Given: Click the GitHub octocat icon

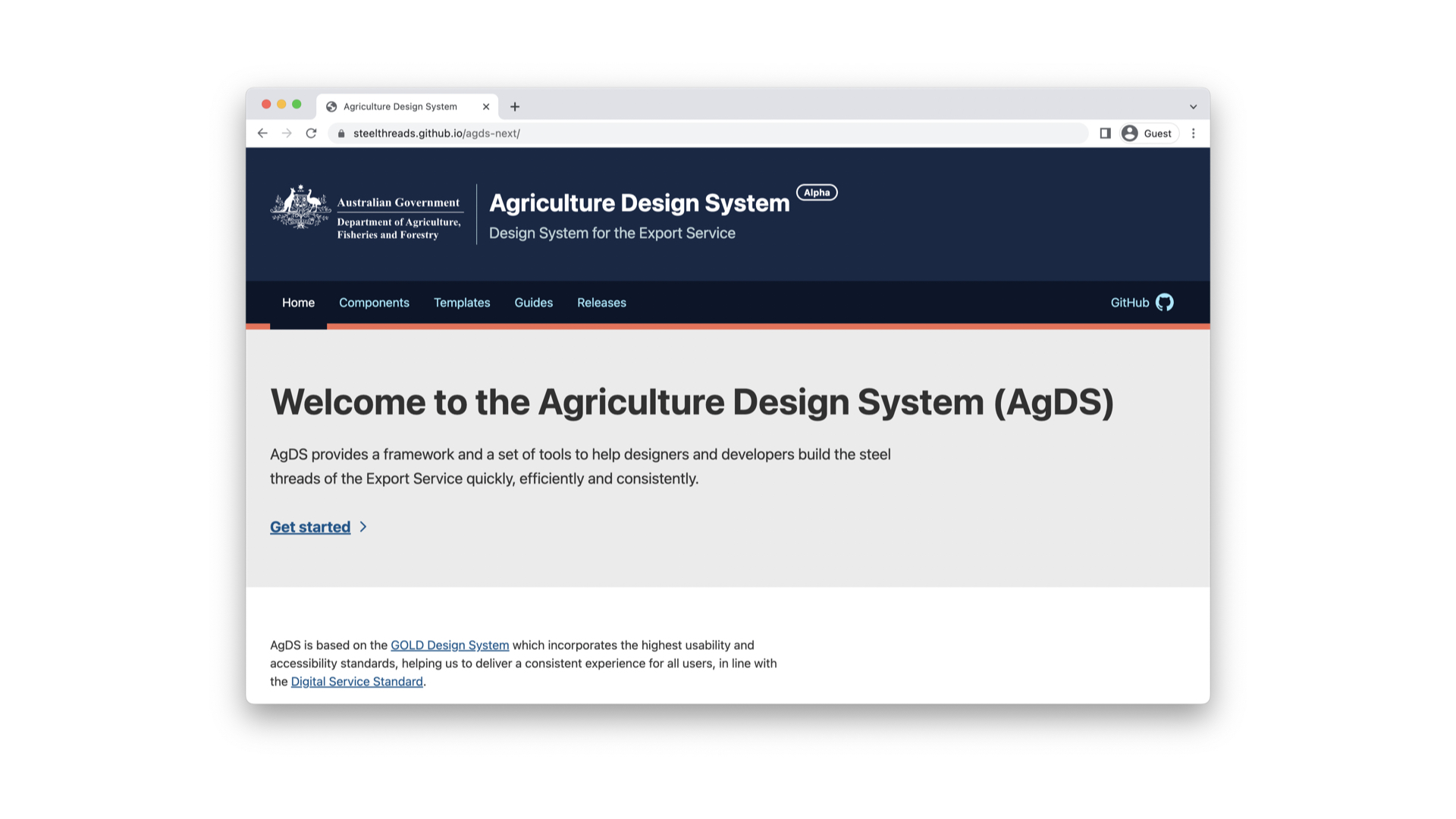Looking at the screenshot, I should [1164, 303].
